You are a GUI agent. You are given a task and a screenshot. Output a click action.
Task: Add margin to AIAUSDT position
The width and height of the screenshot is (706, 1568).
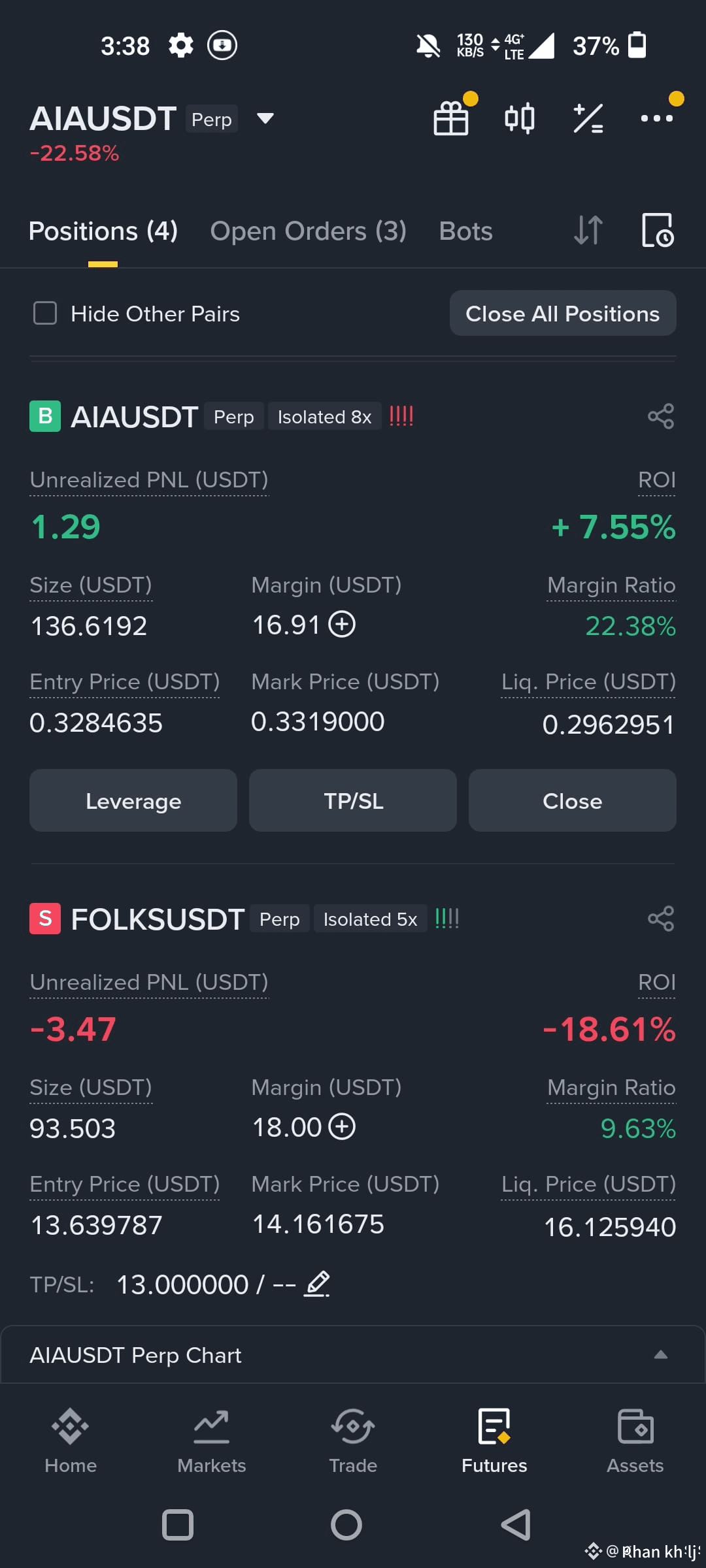tap(342, 624)
